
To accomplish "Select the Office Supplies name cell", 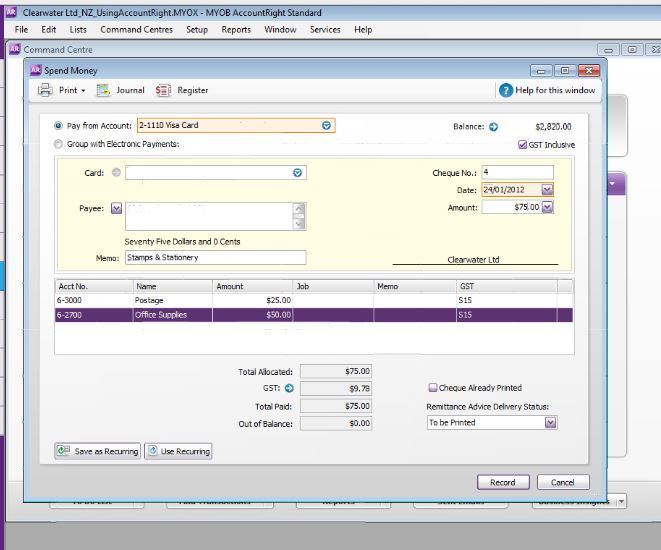I will pyautogui.click(x=173, y=315).
